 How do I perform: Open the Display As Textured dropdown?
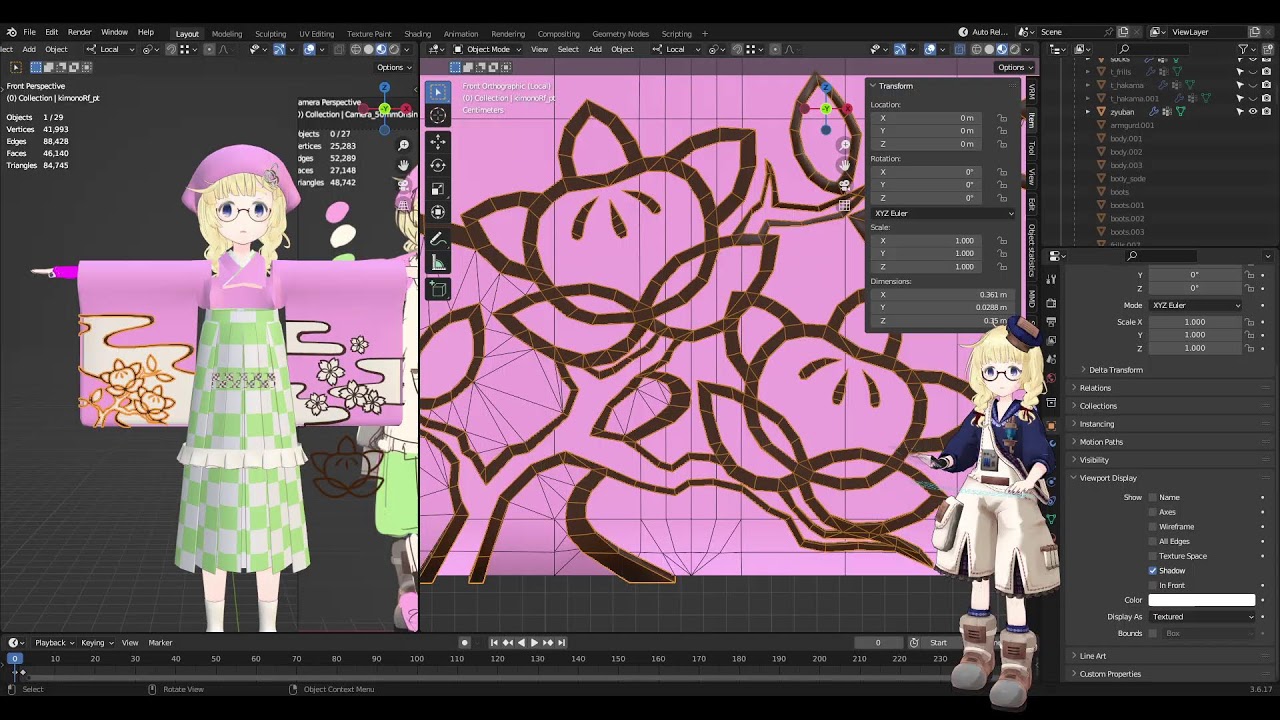tap(1202, 617)
